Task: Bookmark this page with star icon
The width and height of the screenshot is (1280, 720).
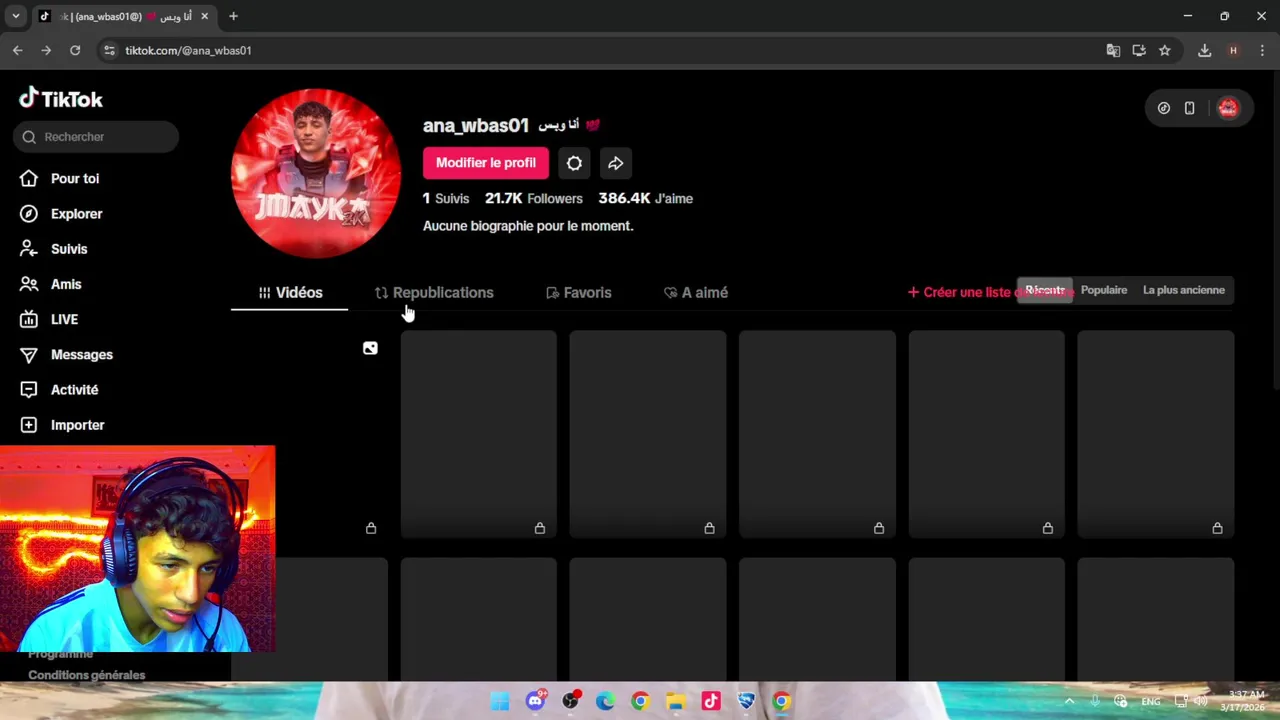Action: coord(1165,50)
